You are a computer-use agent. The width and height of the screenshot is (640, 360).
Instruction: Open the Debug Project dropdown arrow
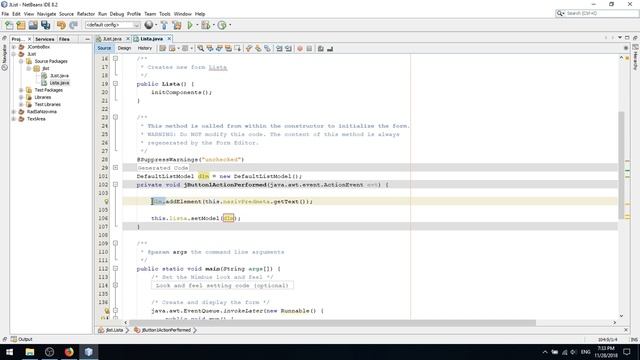point(213,25)
